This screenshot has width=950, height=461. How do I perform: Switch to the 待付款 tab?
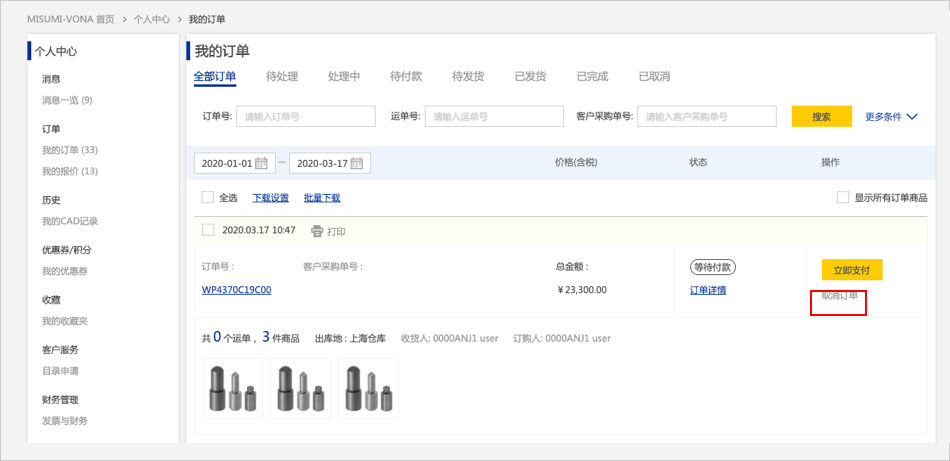click(x=406, y=76)
